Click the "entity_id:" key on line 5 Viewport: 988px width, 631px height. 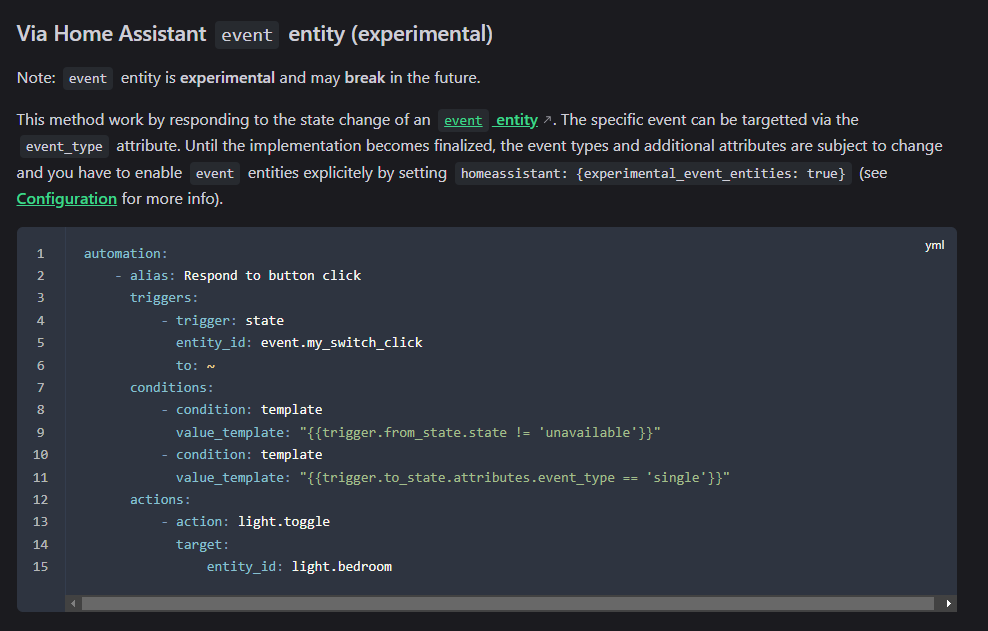click(x=214, y=342)
